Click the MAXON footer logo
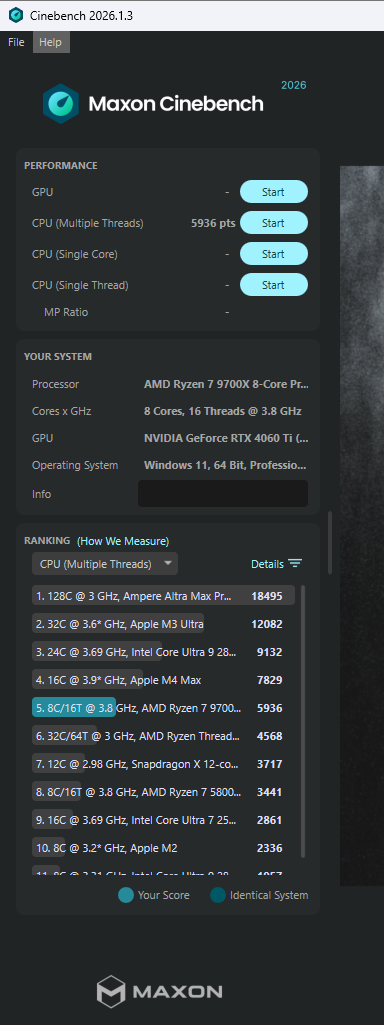Screen dimensions: 384x1025 coord(160,991)
